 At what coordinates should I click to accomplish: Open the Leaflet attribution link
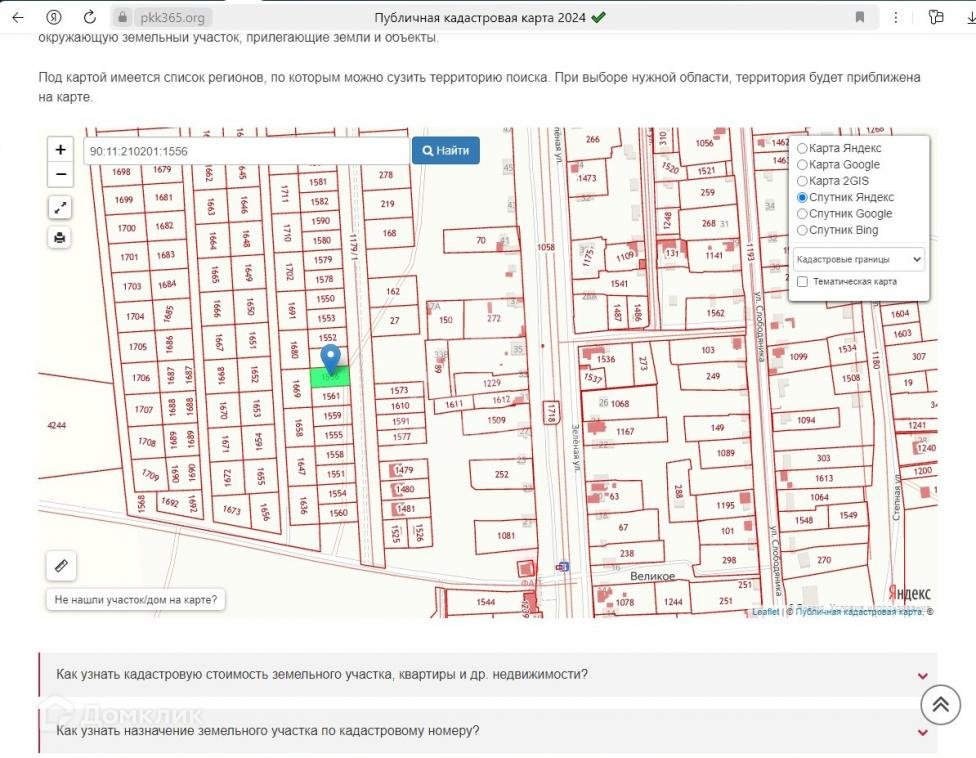[x=766, y=612]
